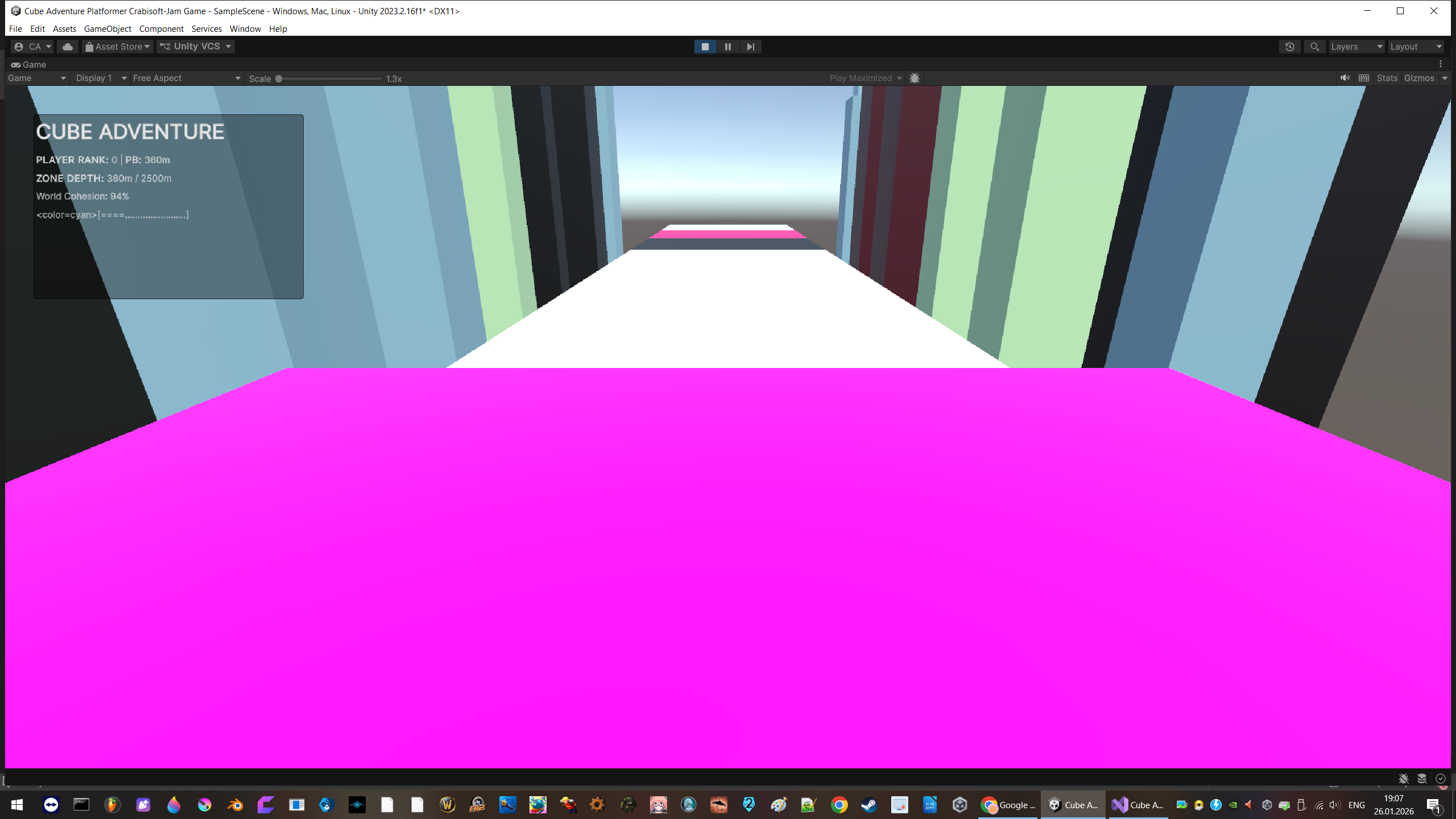Stop play mode with the play button
This screenshot has width=1456, height=819.
[705, 47]
